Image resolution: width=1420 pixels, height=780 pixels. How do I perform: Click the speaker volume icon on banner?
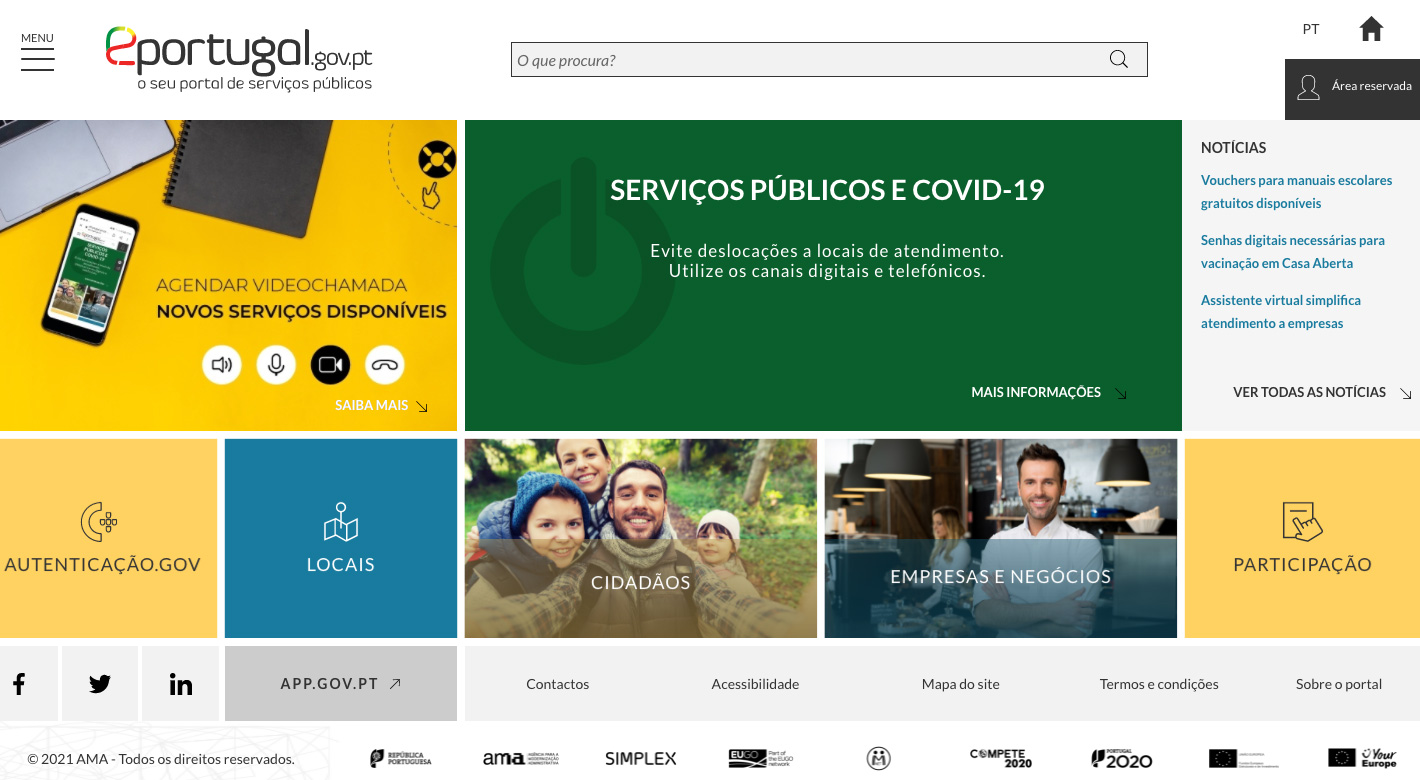click(222, 365)
